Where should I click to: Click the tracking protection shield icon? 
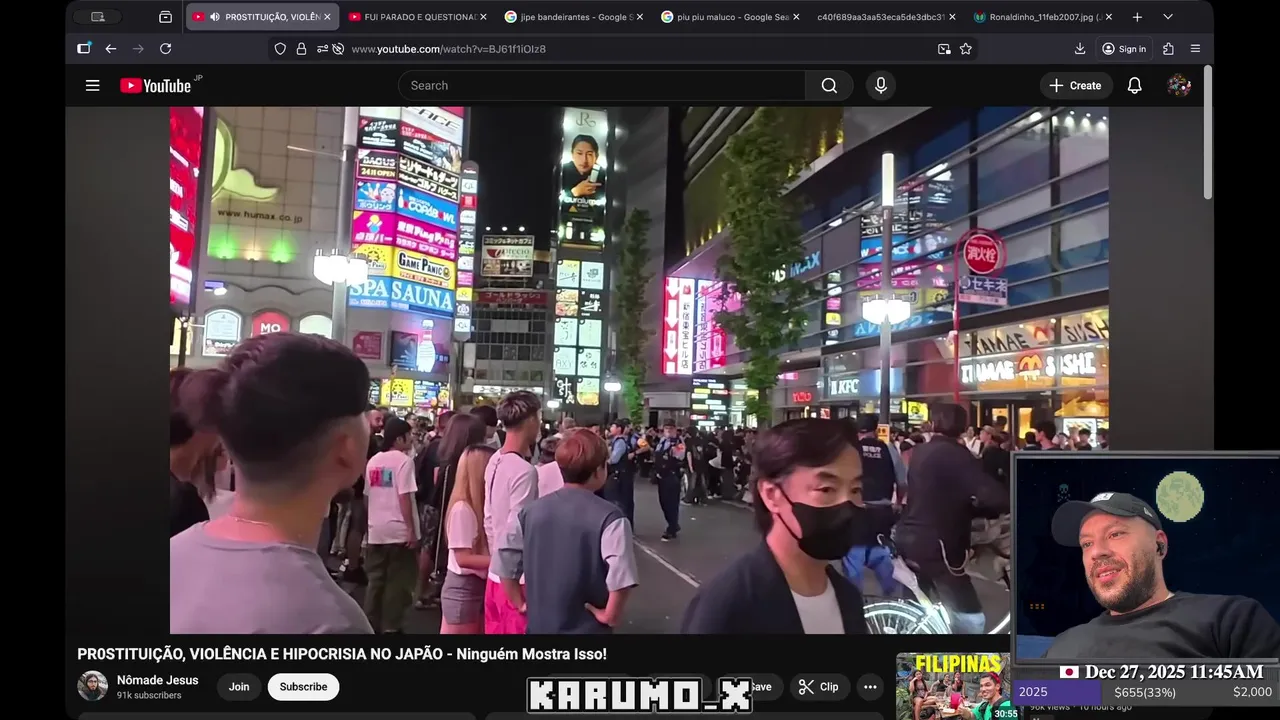(x=280, y=49)
